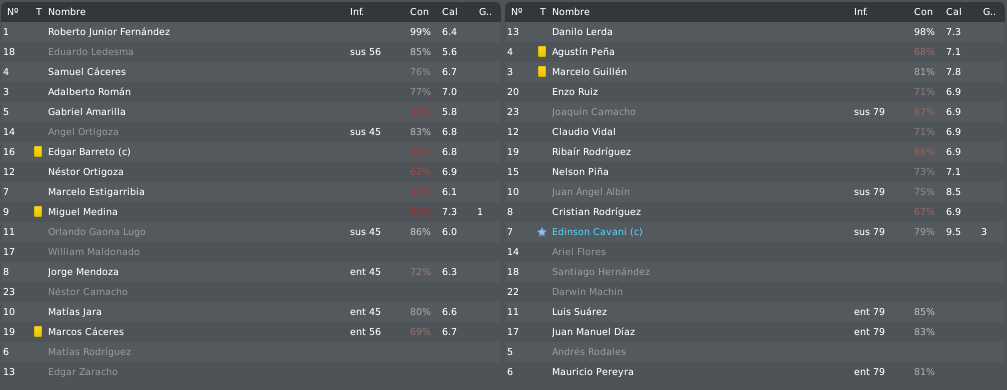This screenshot has width=1007, height=390.
Task: Click the Inf. header in right table
Action: pos(861,12)
